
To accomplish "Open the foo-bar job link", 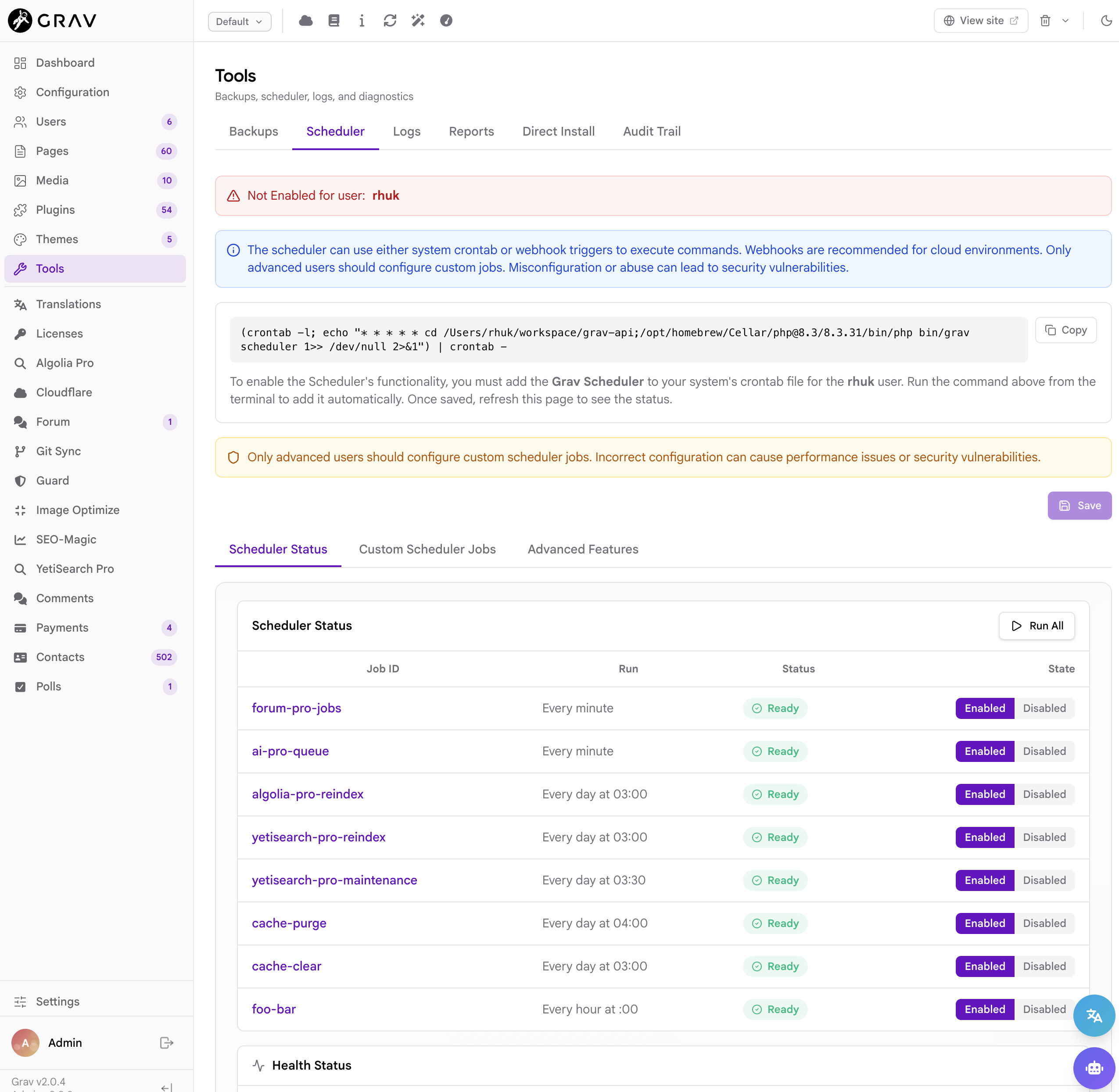I will pos(273,1009).
